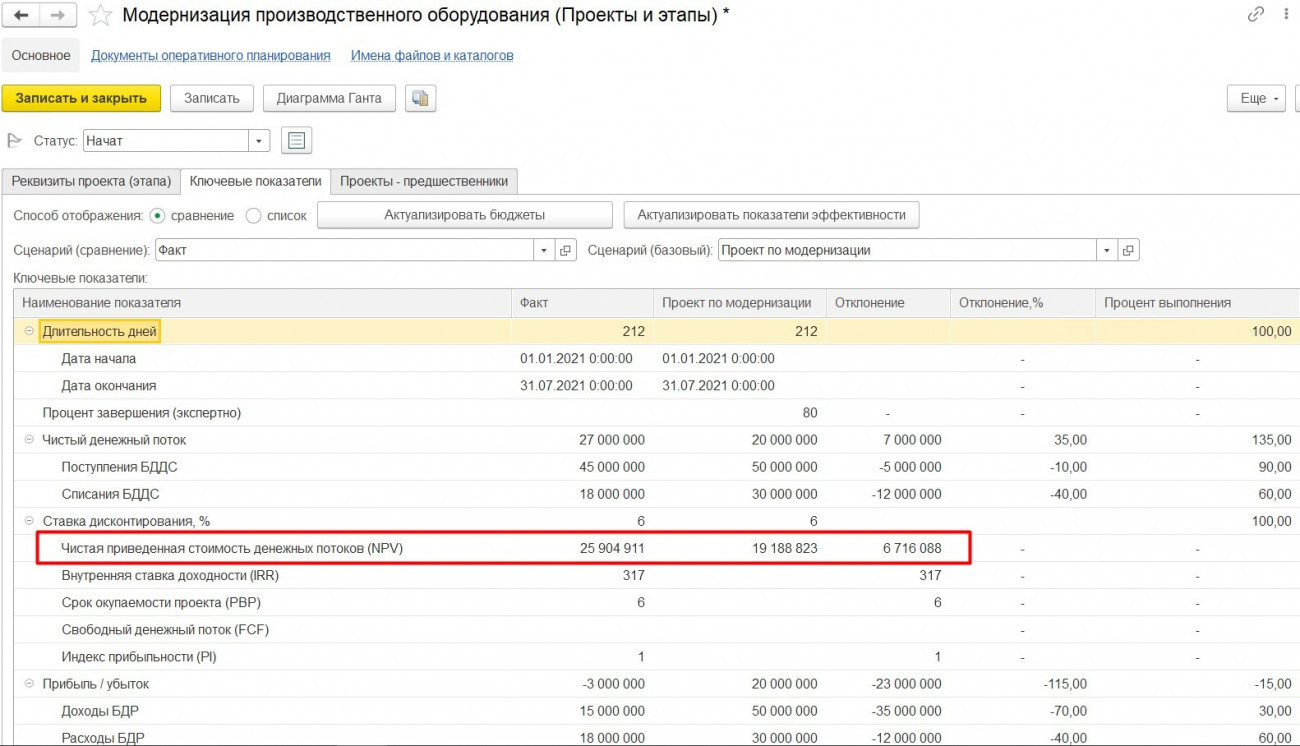Click the status flag icon

click(x=14, y=141)
